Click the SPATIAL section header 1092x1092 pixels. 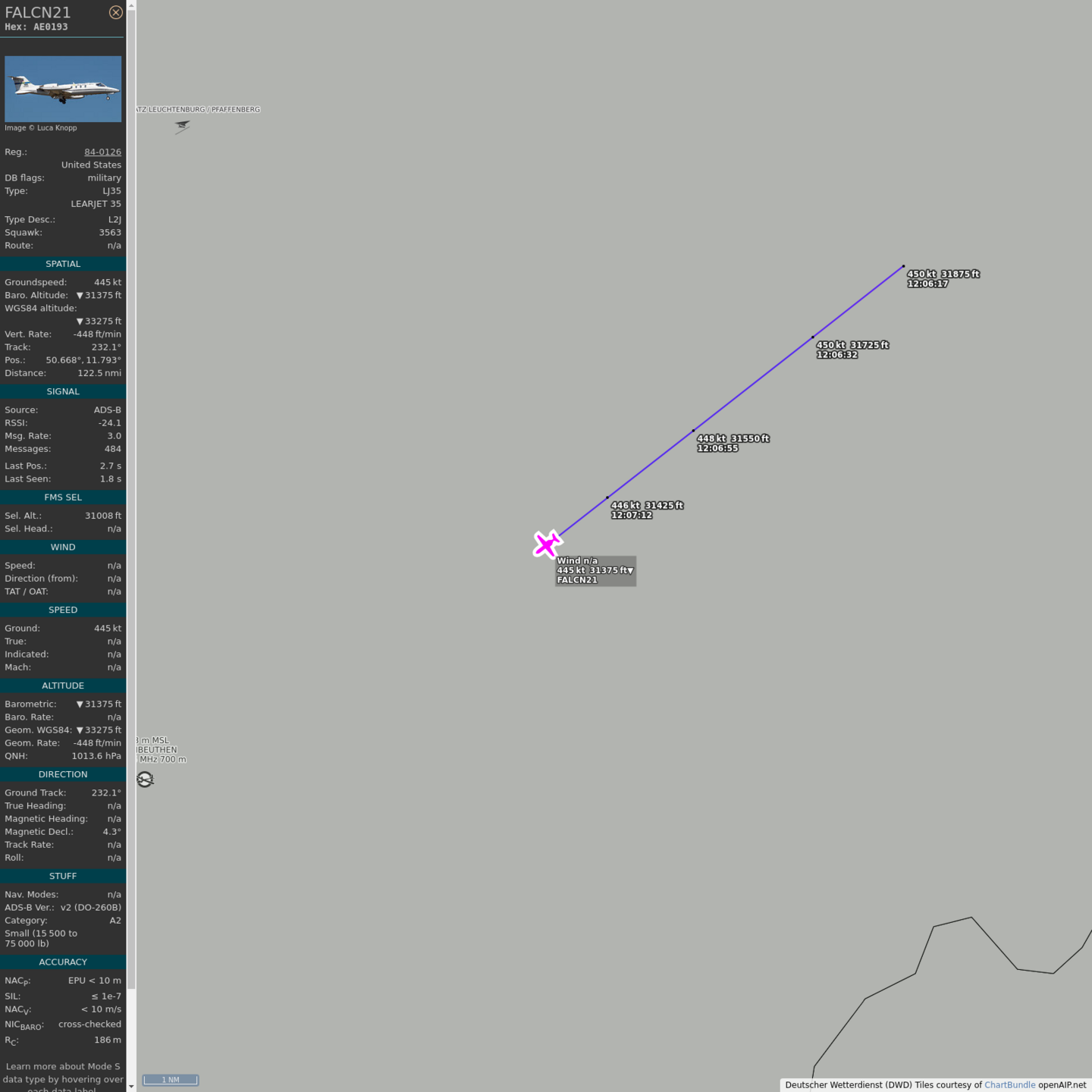pyautogui.click(x=63, y=264)
